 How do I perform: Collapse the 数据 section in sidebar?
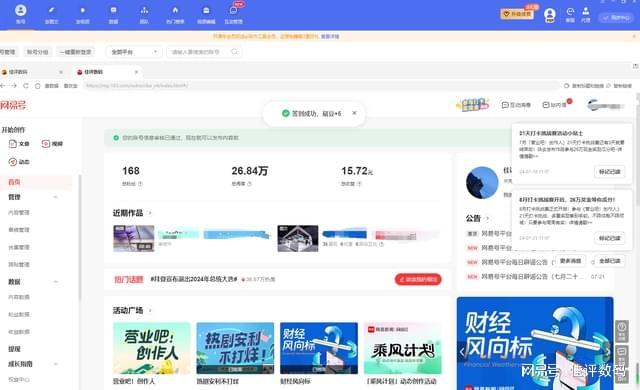pyautogui.click(x=56, y=282)
